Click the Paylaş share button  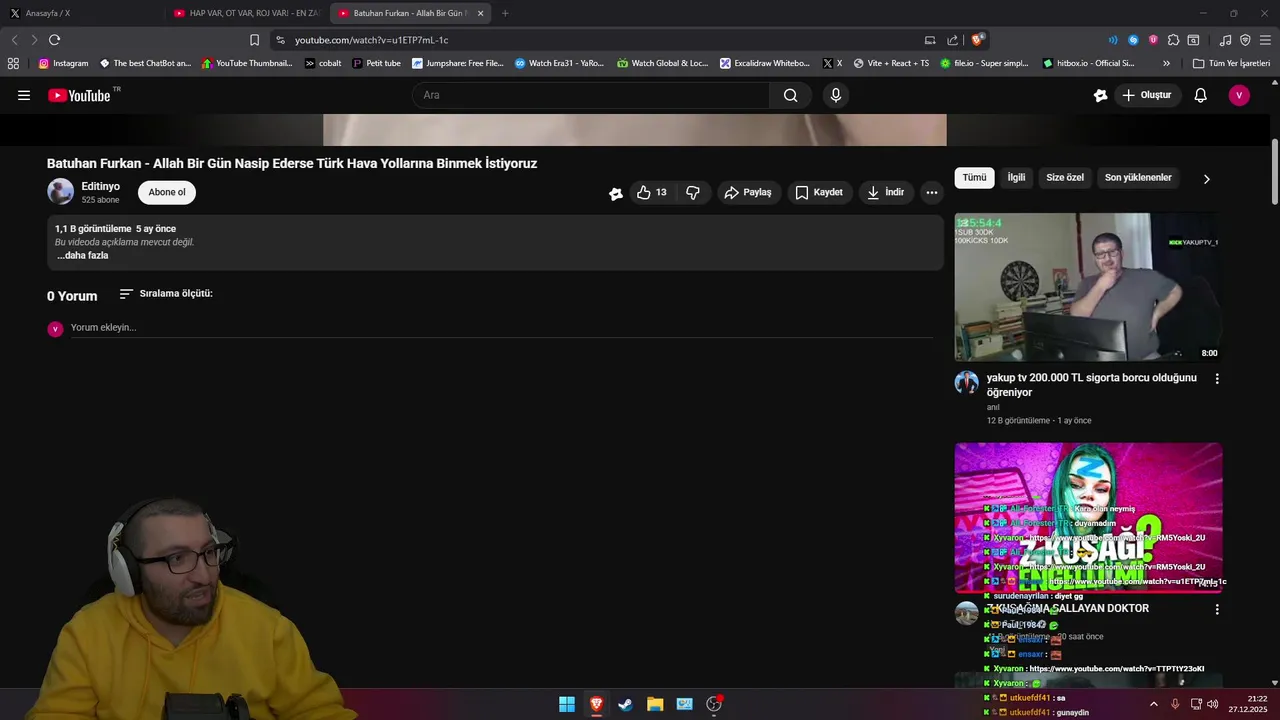(x=748, y=192)
